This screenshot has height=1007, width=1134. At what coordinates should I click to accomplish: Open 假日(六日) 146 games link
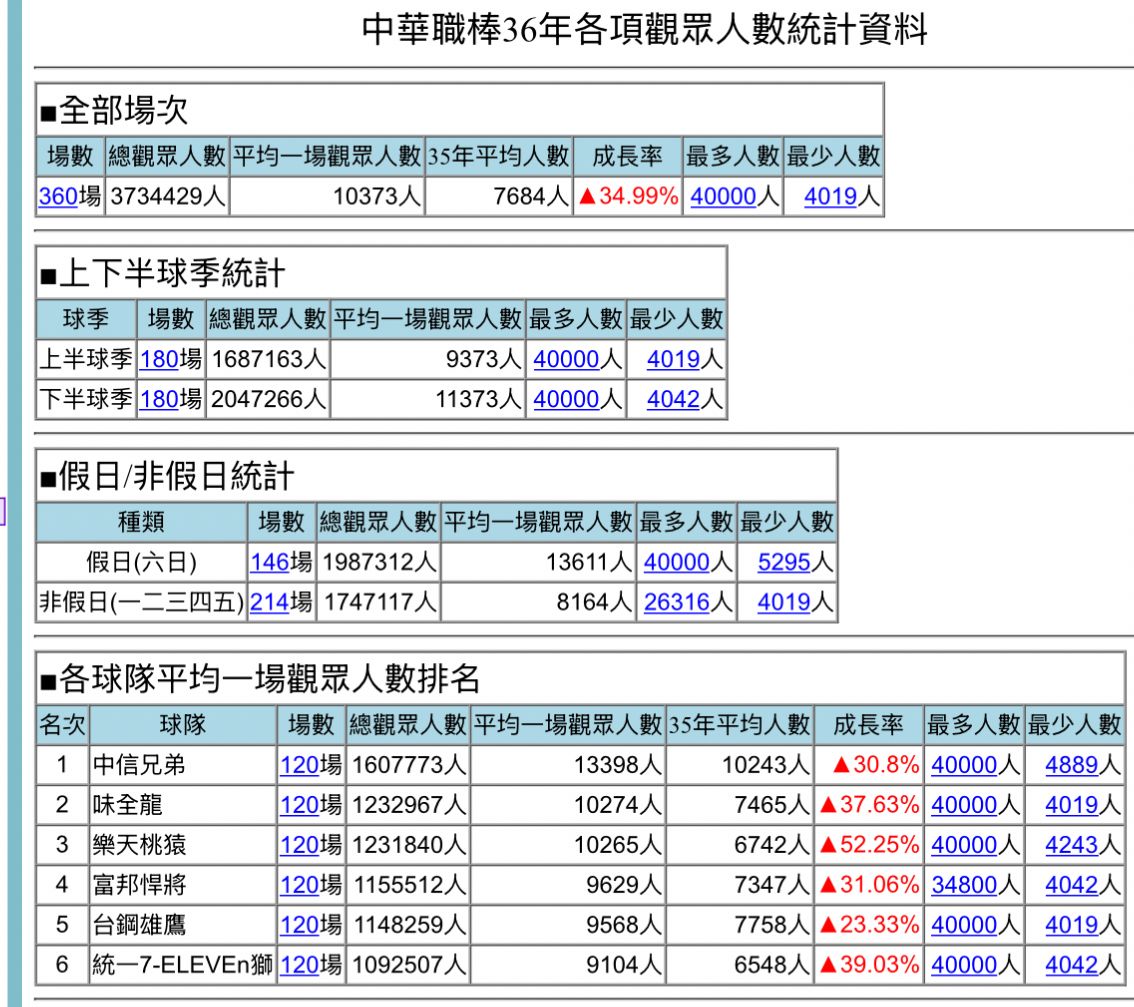(x=269, y=562)
